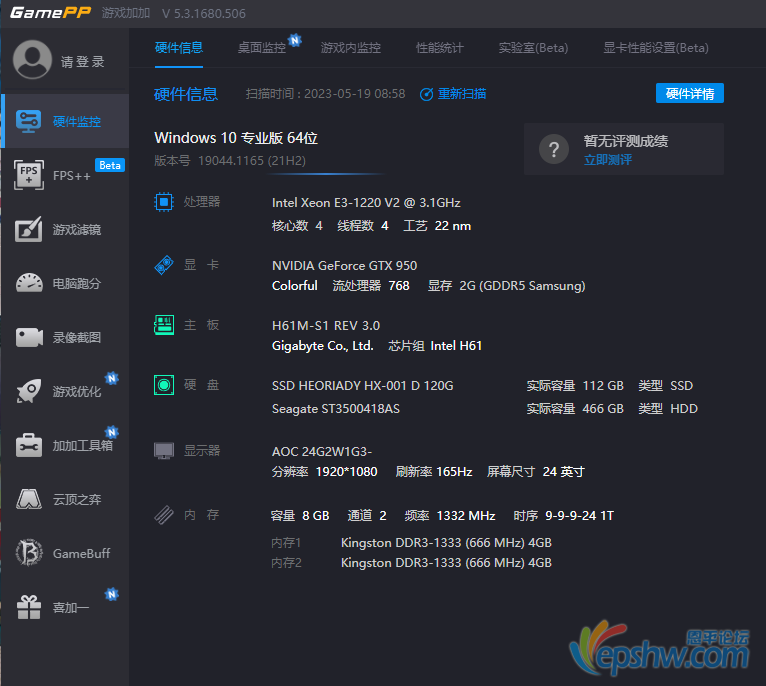Click the 请登录 login text
This screenshot has width=766, height=686.
(x=83, y=62)
